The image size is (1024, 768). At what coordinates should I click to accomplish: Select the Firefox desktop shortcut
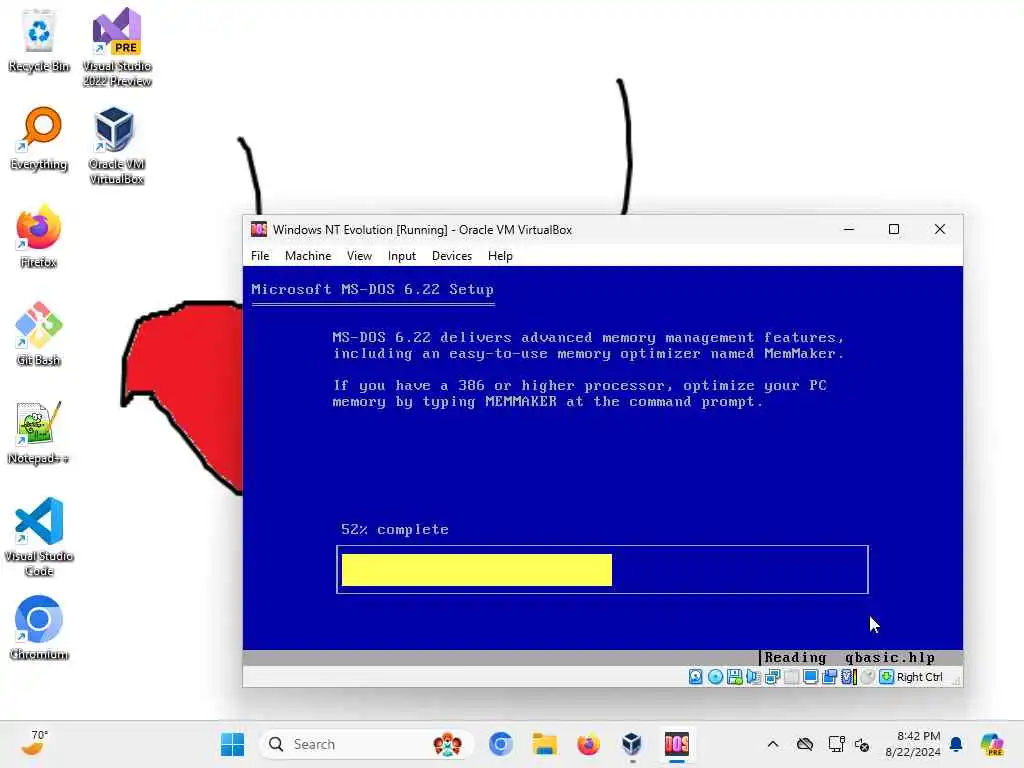pos(39,237)
